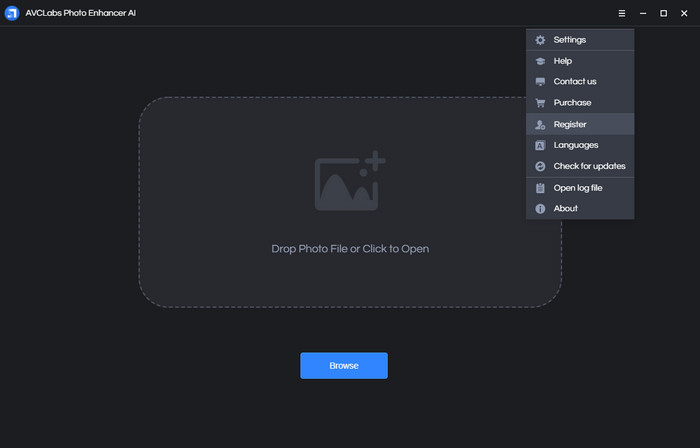Click the Purchase shopping cart icon
Viewport: 700px width, 448px height.
[540, 103]
